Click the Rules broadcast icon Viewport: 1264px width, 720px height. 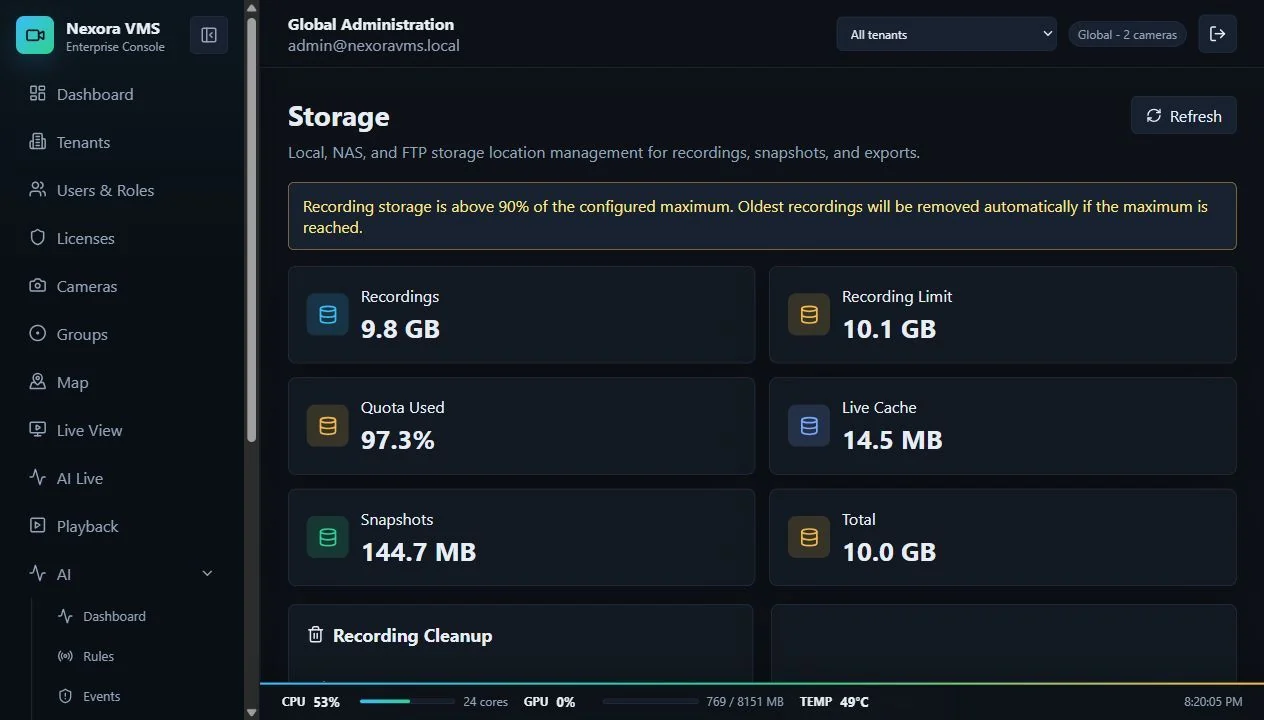coord(66,656)
